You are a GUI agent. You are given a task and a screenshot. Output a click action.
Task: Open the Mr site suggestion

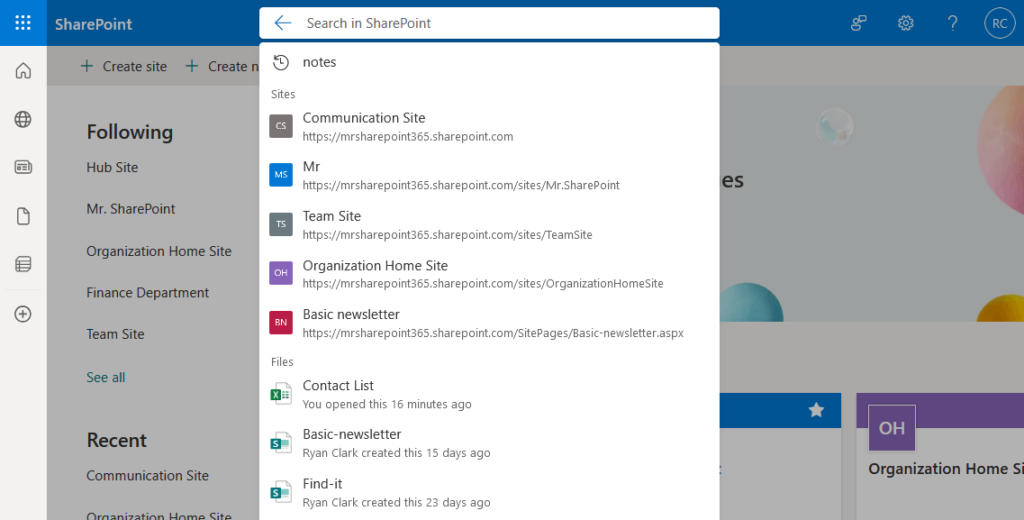pos(489,175)
